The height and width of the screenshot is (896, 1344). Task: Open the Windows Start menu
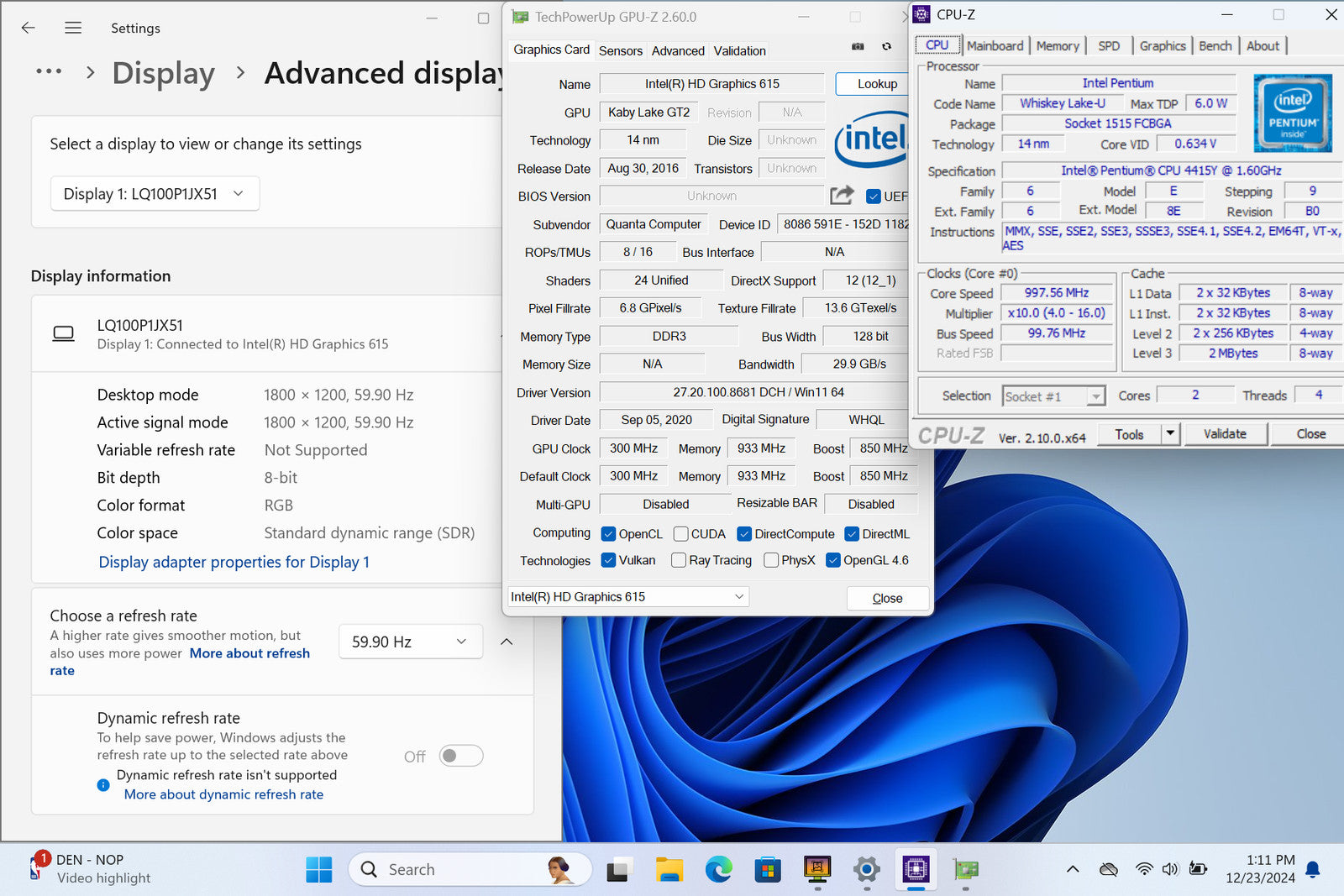tap(318, 869)
